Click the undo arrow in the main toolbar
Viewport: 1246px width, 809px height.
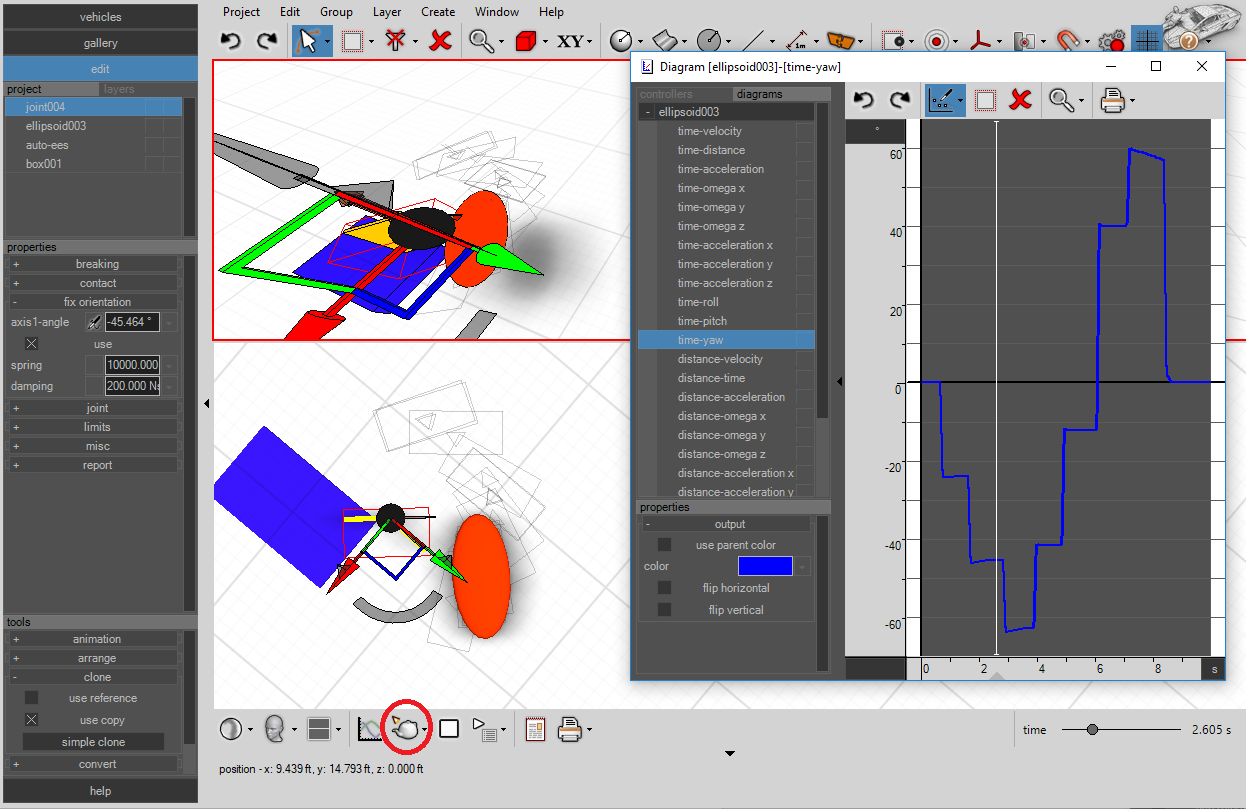[231, 41]
